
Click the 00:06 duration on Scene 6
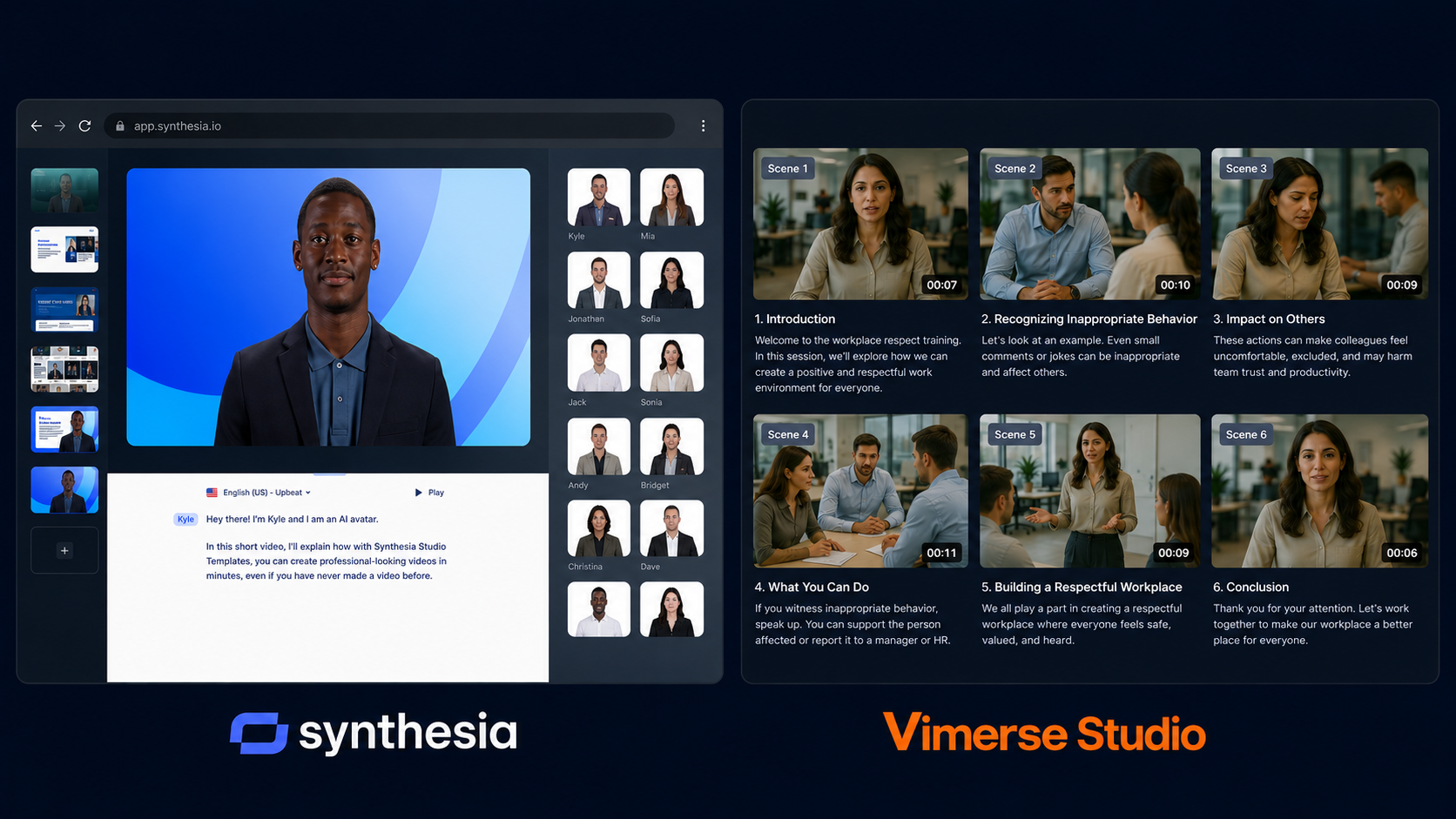click(1402, 553)
